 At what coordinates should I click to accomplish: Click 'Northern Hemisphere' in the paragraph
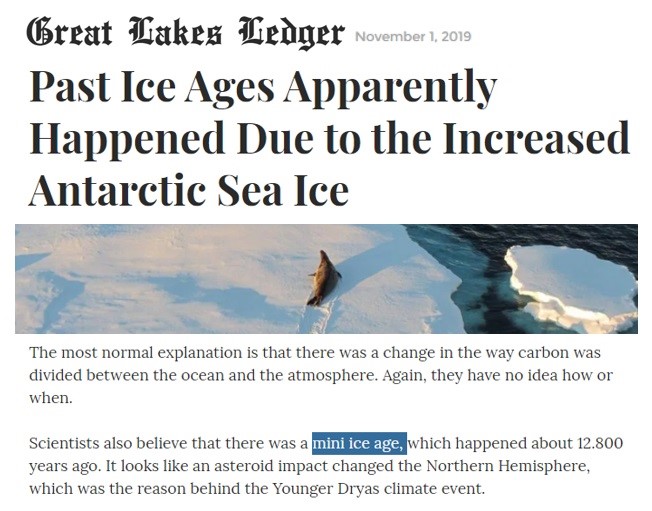click(508, 466)
